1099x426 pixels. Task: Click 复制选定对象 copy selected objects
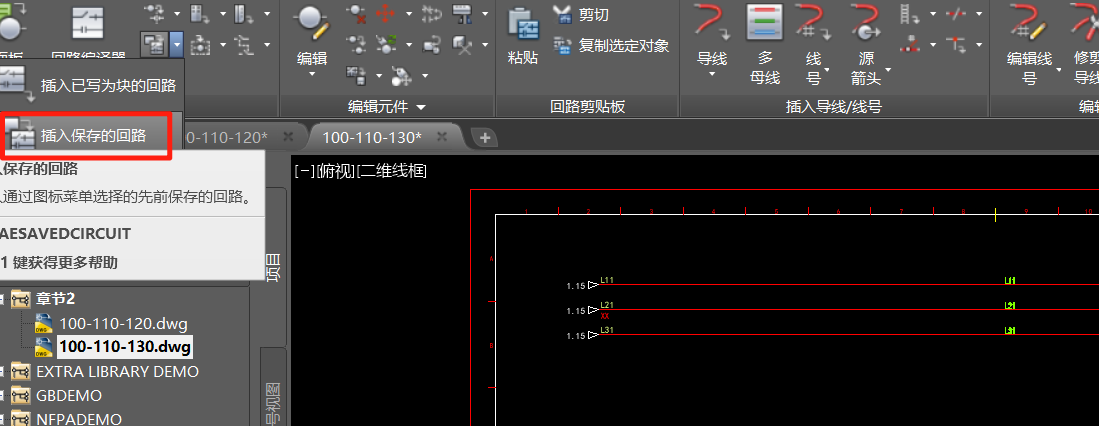pyautogui.click(x=610, y=46)
